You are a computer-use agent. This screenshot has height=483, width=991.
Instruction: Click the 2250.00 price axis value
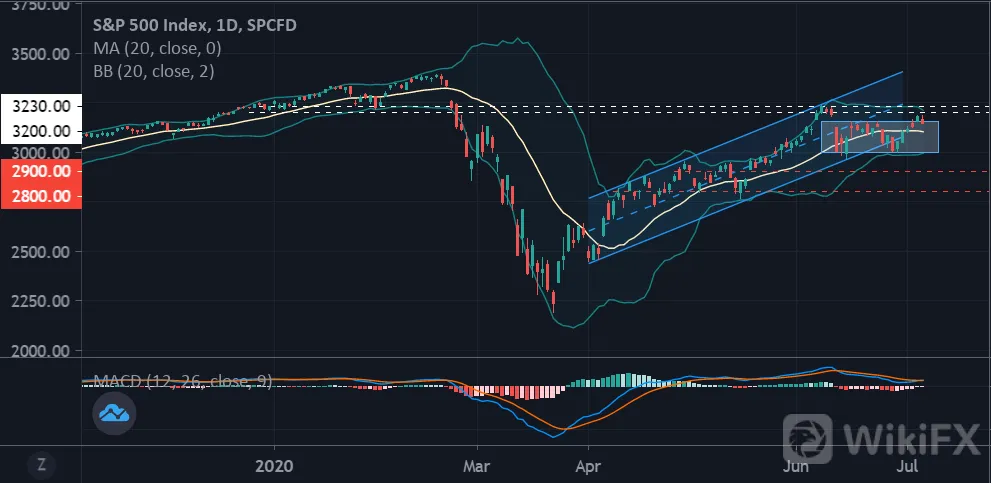[x=40, y=301]
